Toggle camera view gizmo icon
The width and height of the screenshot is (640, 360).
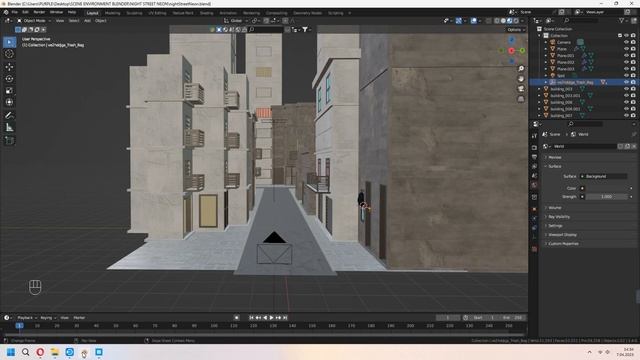[521, 89]
